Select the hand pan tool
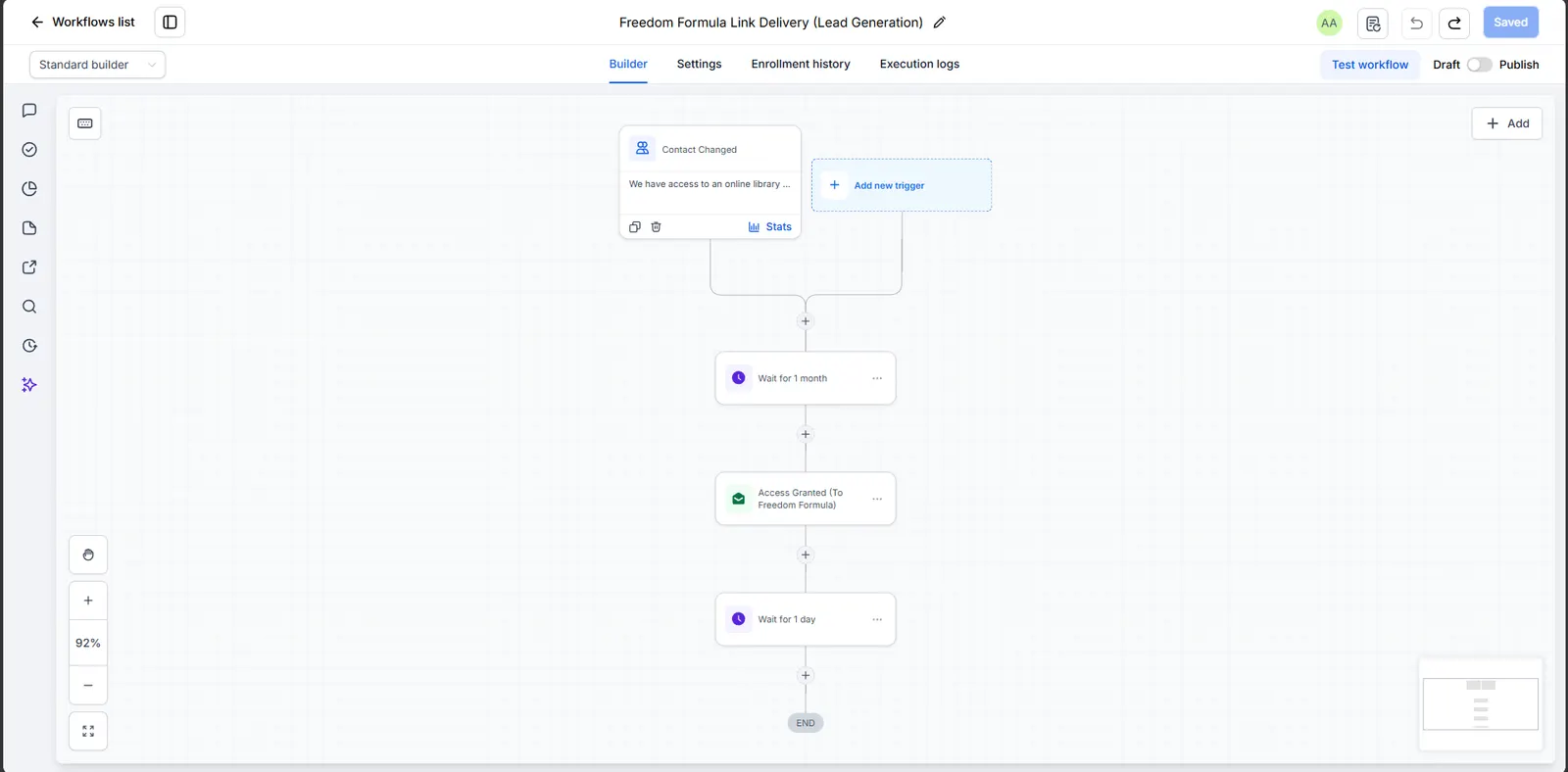Viewport: 1568px width, 772px height. click(x=88, y=555)
